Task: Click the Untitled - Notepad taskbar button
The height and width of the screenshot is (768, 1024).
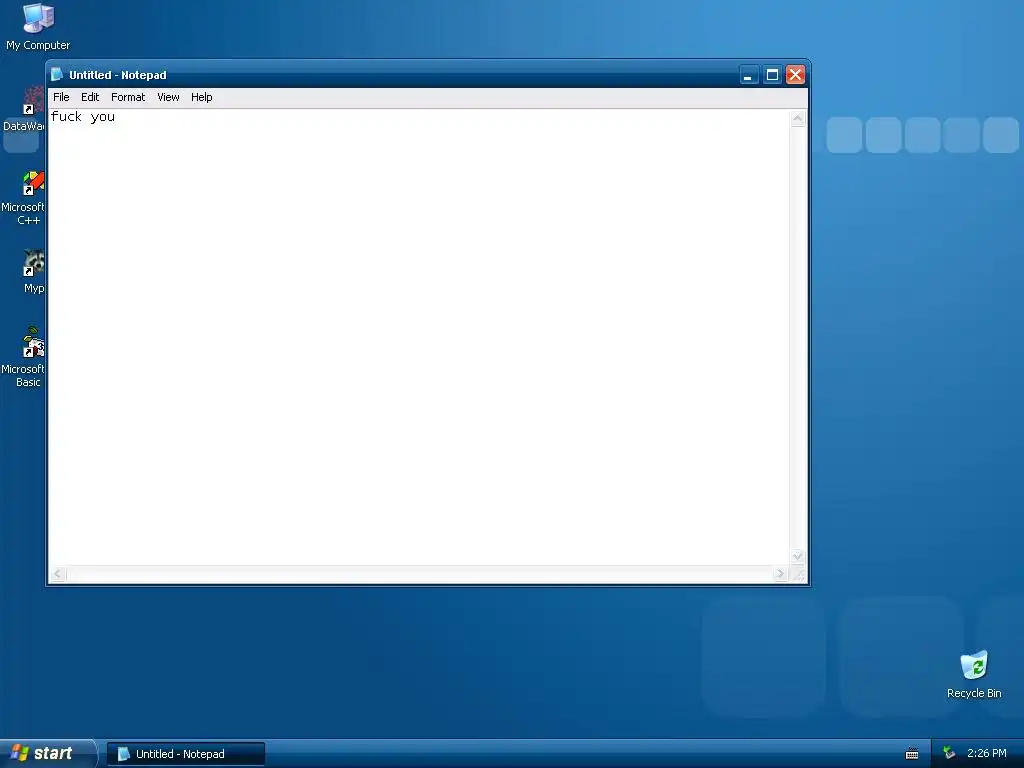Action: pyautogui.click(x=186, y=754)
